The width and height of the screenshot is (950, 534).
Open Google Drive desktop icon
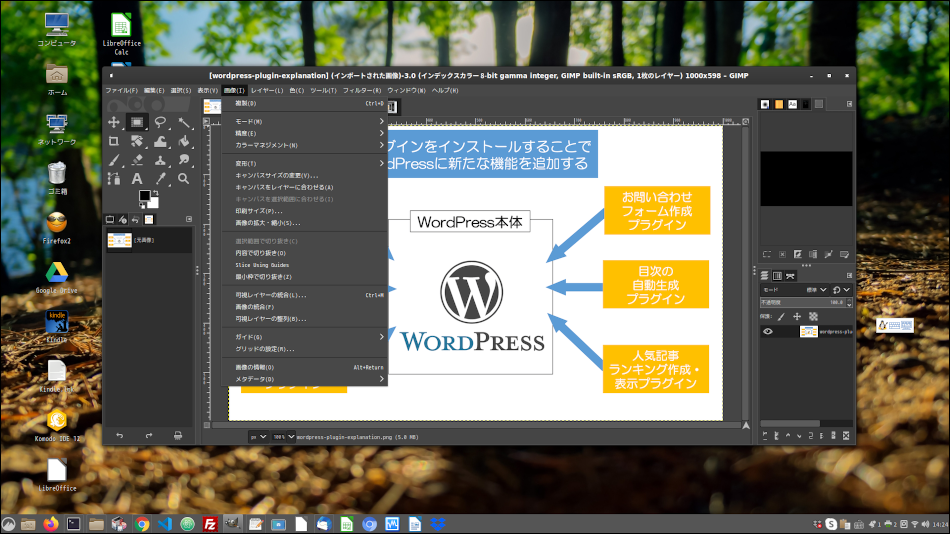[56, 278]
